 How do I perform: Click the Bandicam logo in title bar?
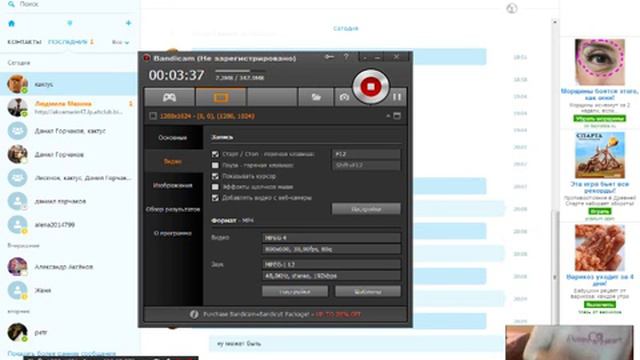tap(147, 58)
